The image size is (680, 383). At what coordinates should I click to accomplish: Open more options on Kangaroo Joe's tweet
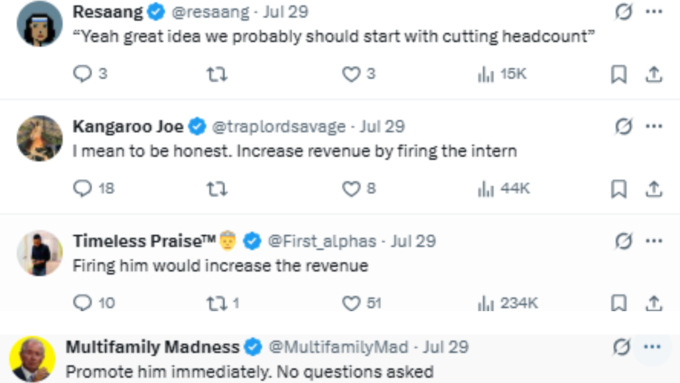point(654,126)
